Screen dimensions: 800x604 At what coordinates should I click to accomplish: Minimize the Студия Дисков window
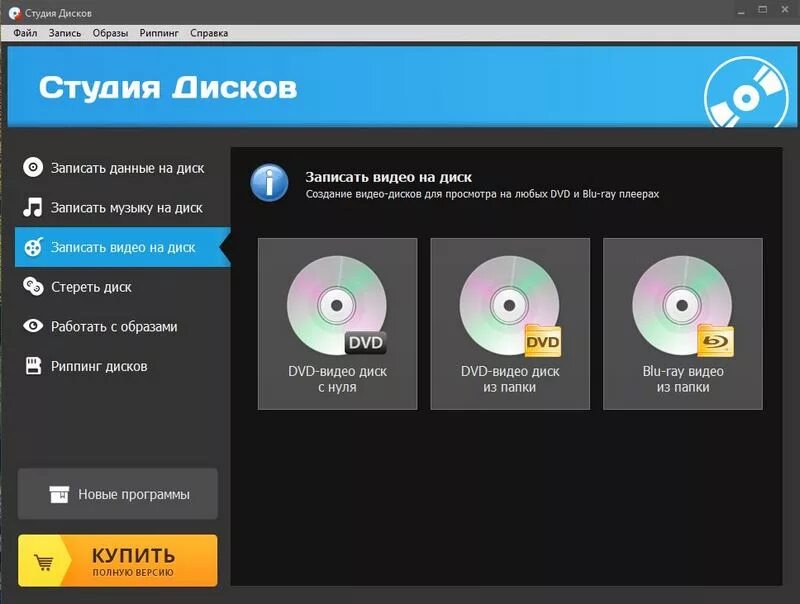741,10
